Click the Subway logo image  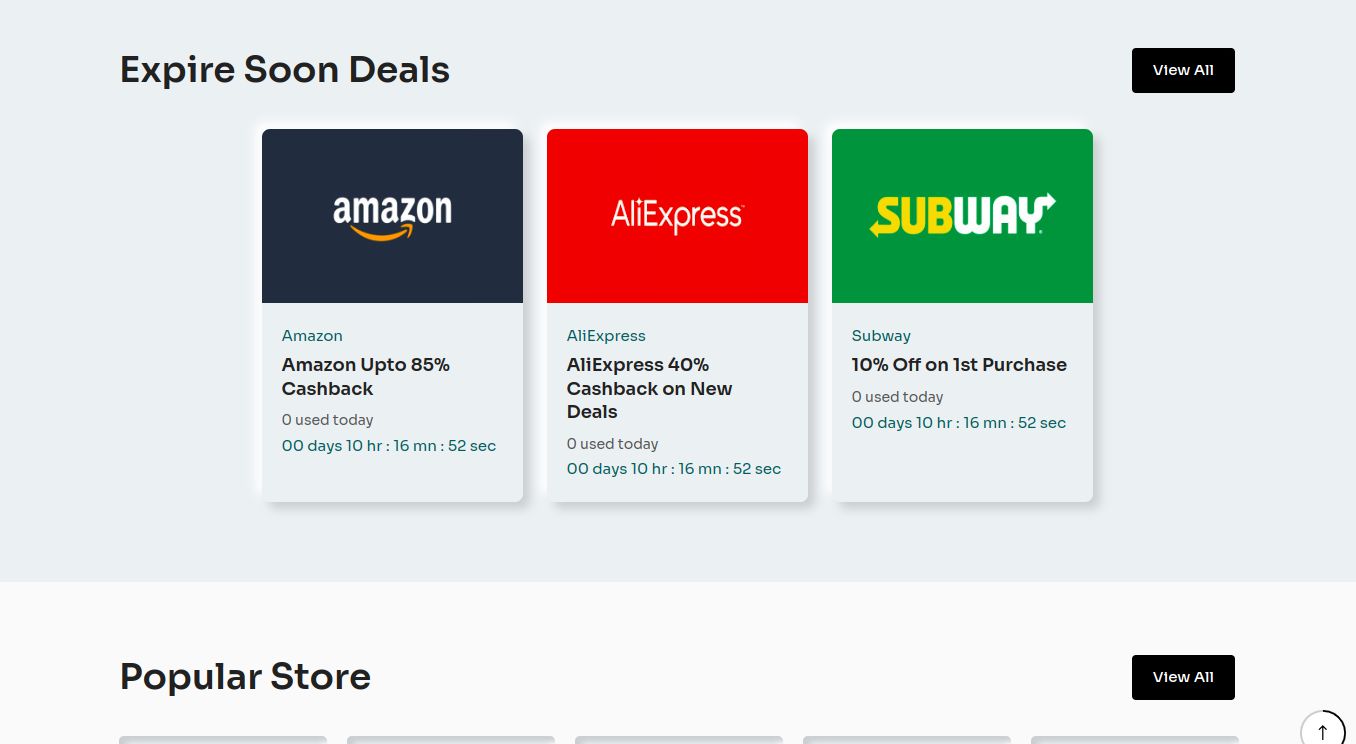click(x=961, y=215)
